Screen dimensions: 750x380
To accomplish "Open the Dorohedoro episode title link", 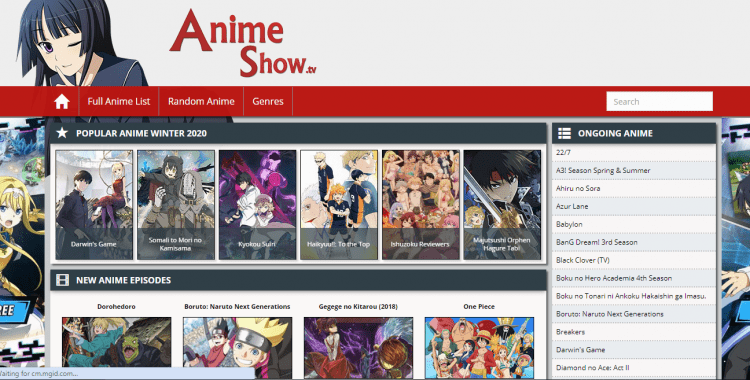I will click(x=116, y=306).
